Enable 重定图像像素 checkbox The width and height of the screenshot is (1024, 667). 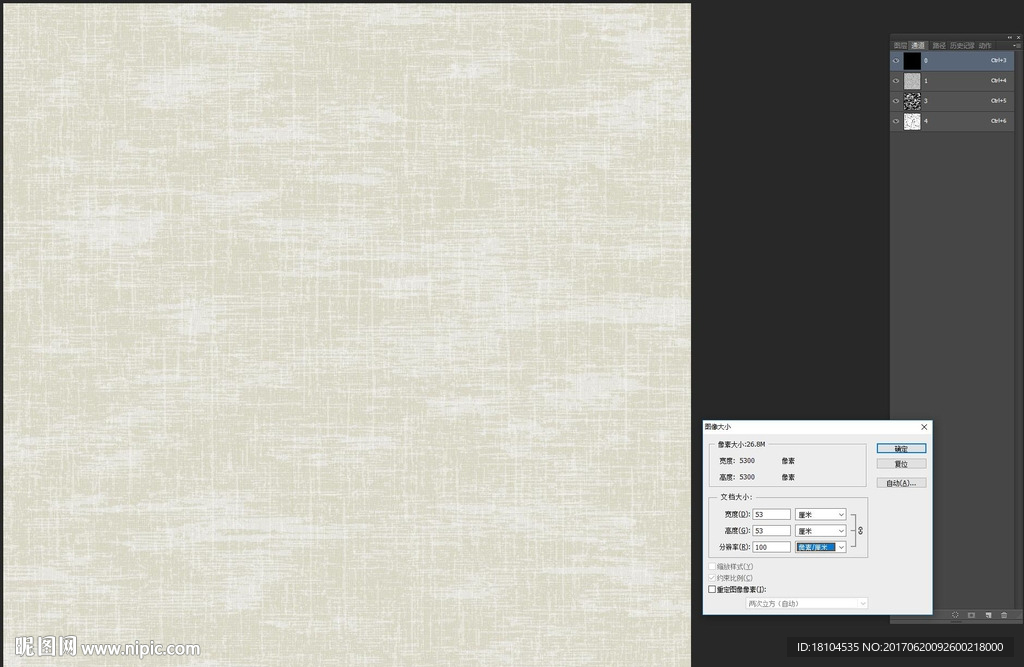pos(712,589)
